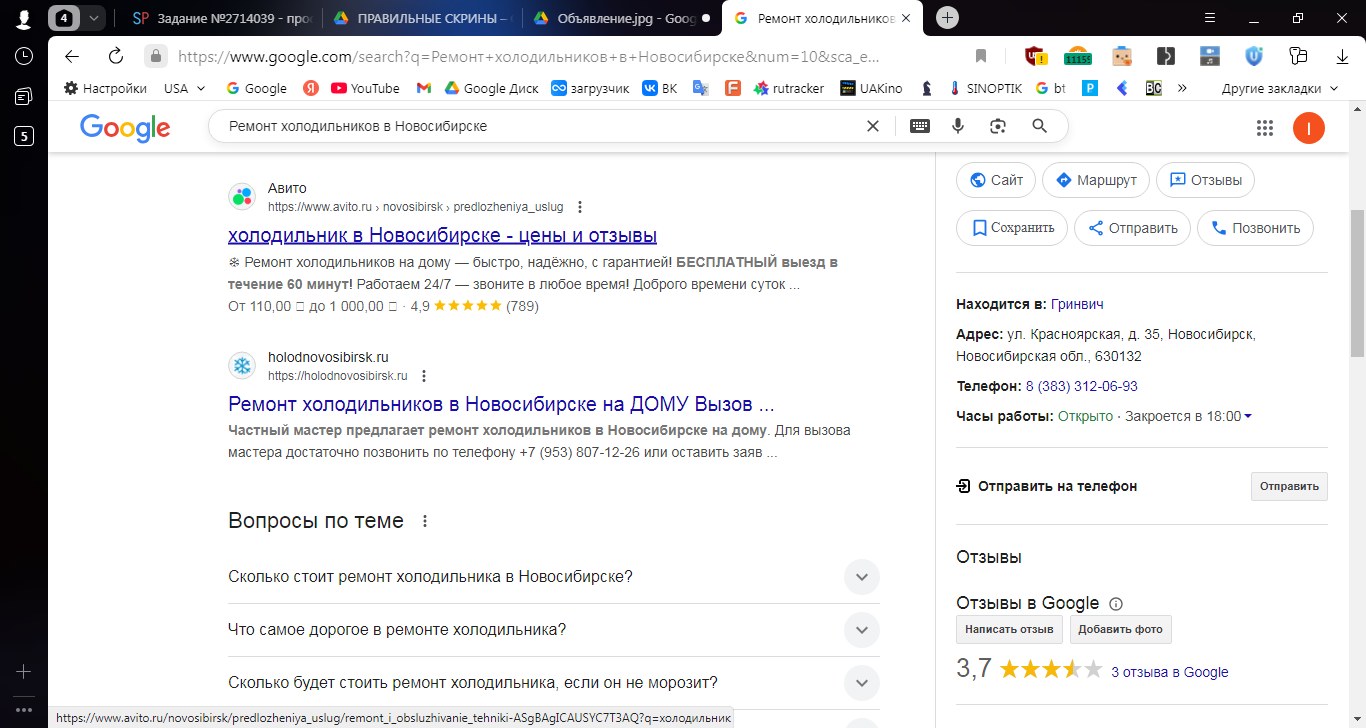Click 'Отправить' share button
The image size is (1366, 728).
pos(1132,227)
